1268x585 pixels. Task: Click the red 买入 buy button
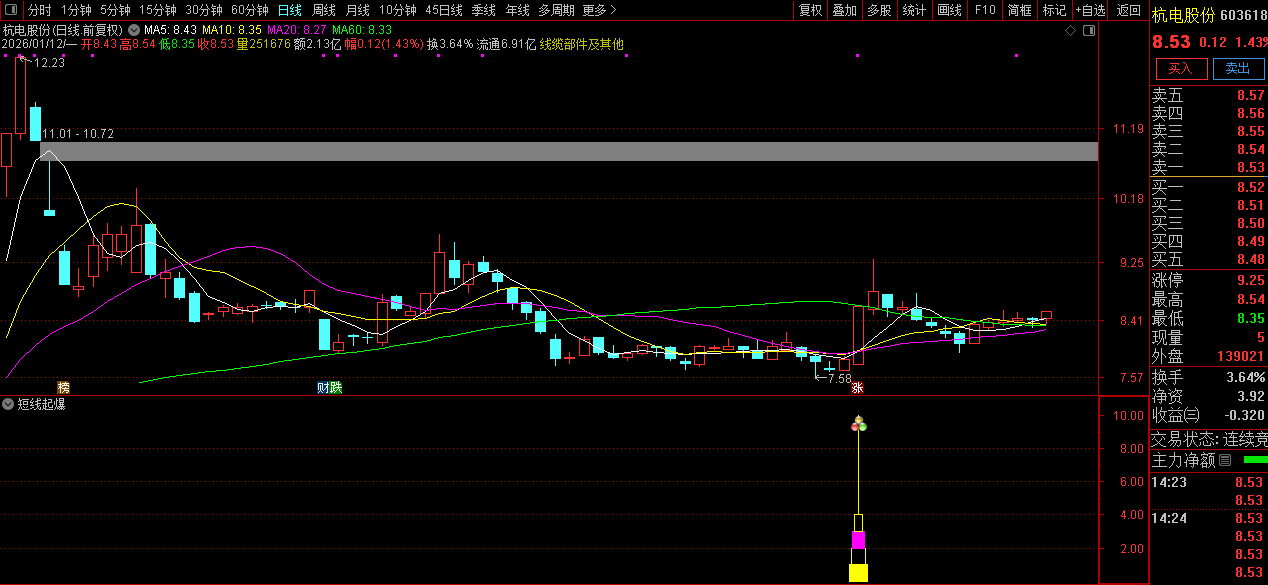(x=1181, y=68)
